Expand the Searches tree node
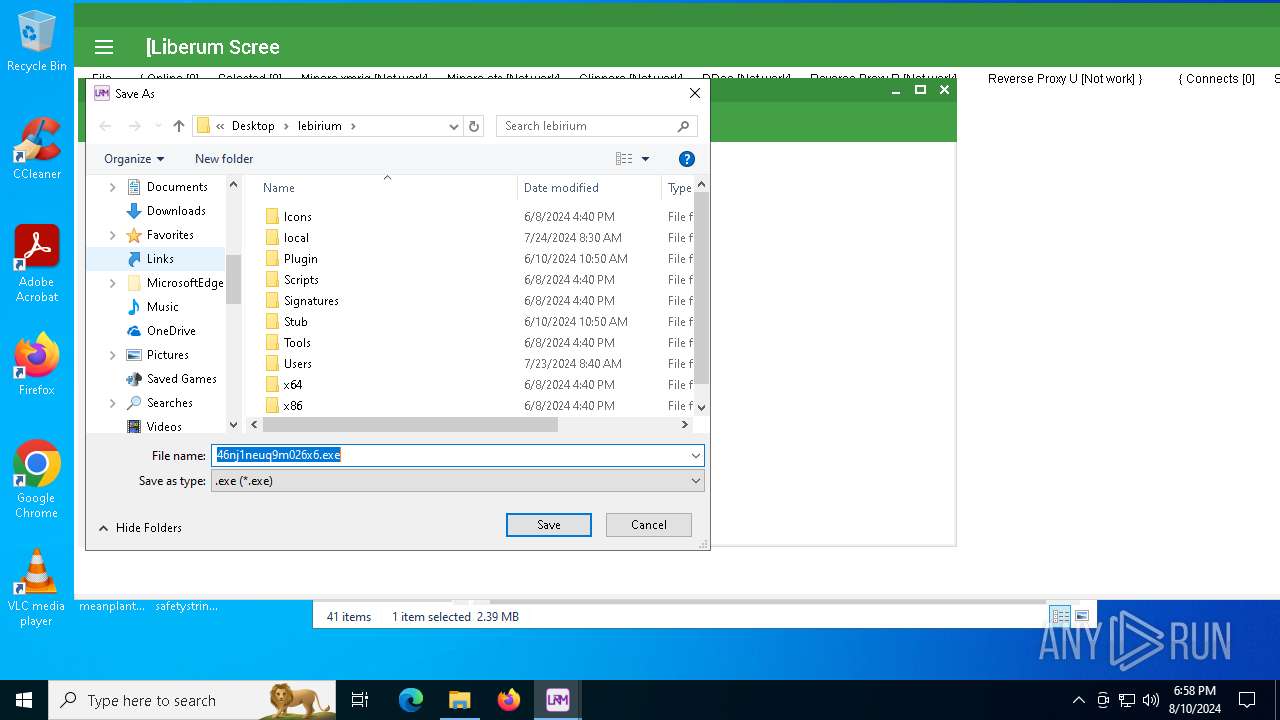This screenshot has width=1280, height=720. 112,403
